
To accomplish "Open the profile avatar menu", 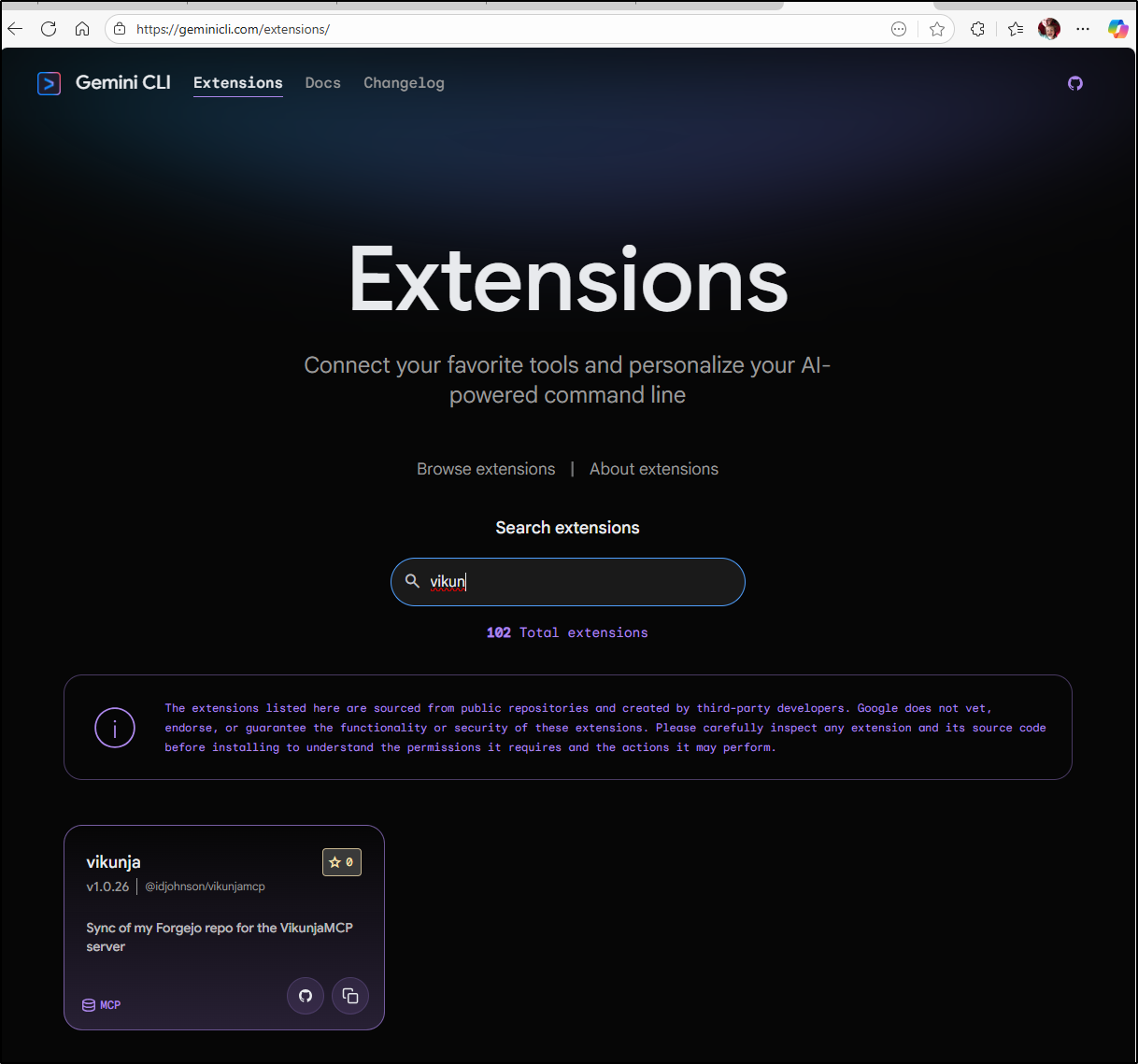I will (x=1048, y=29).
